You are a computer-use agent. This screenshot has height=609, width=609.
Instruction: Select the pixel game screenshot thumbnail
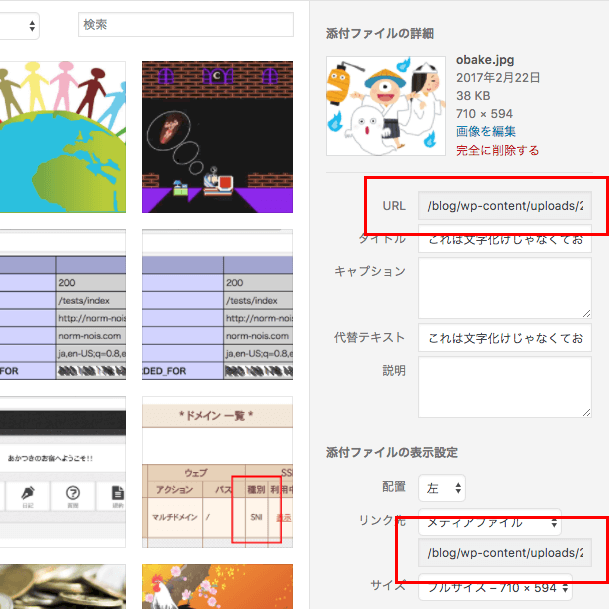tap(217, 137)
